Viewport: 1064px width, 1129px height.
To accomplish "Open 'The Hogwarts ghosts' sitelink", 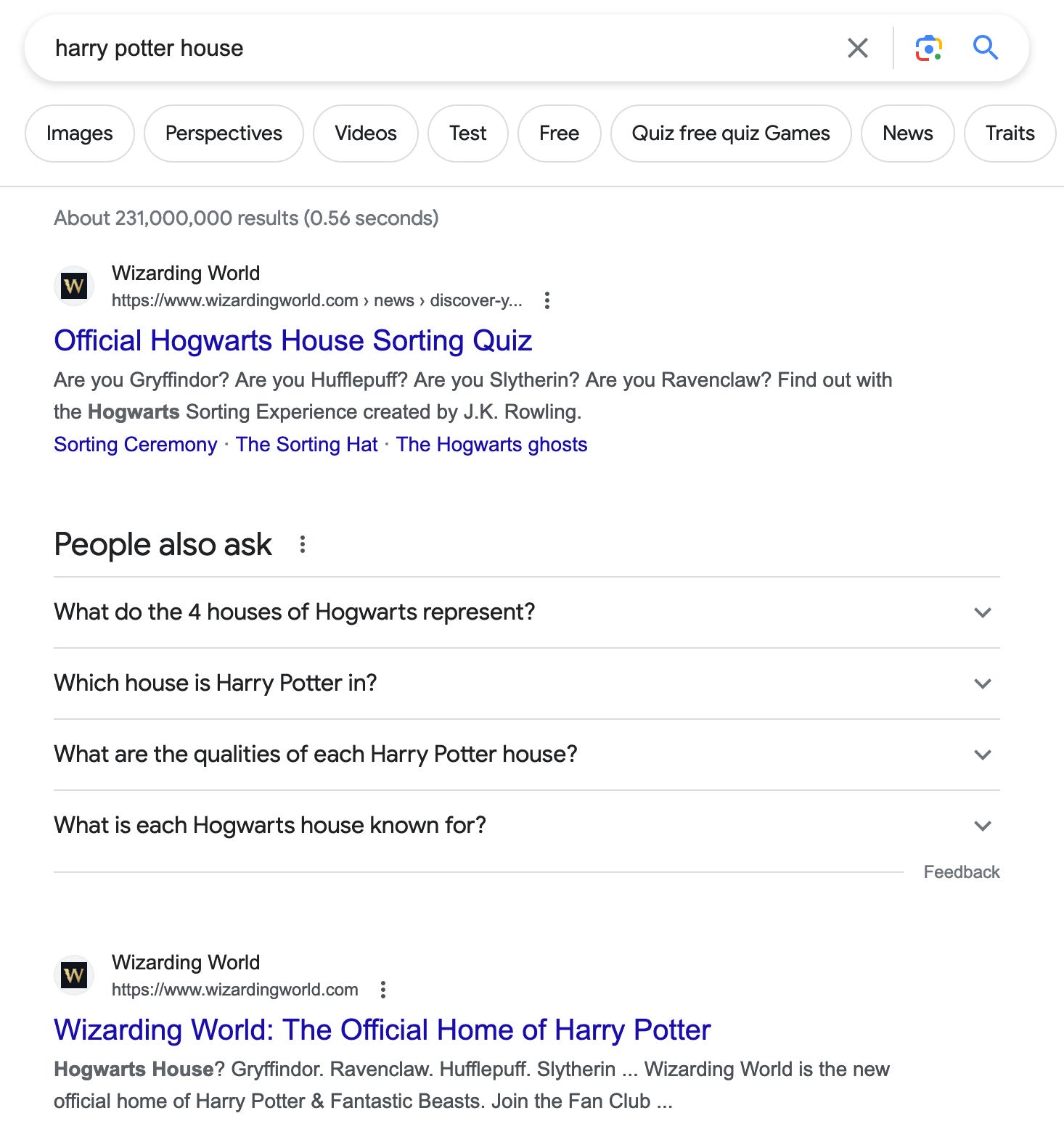I will tap(492, 444).
